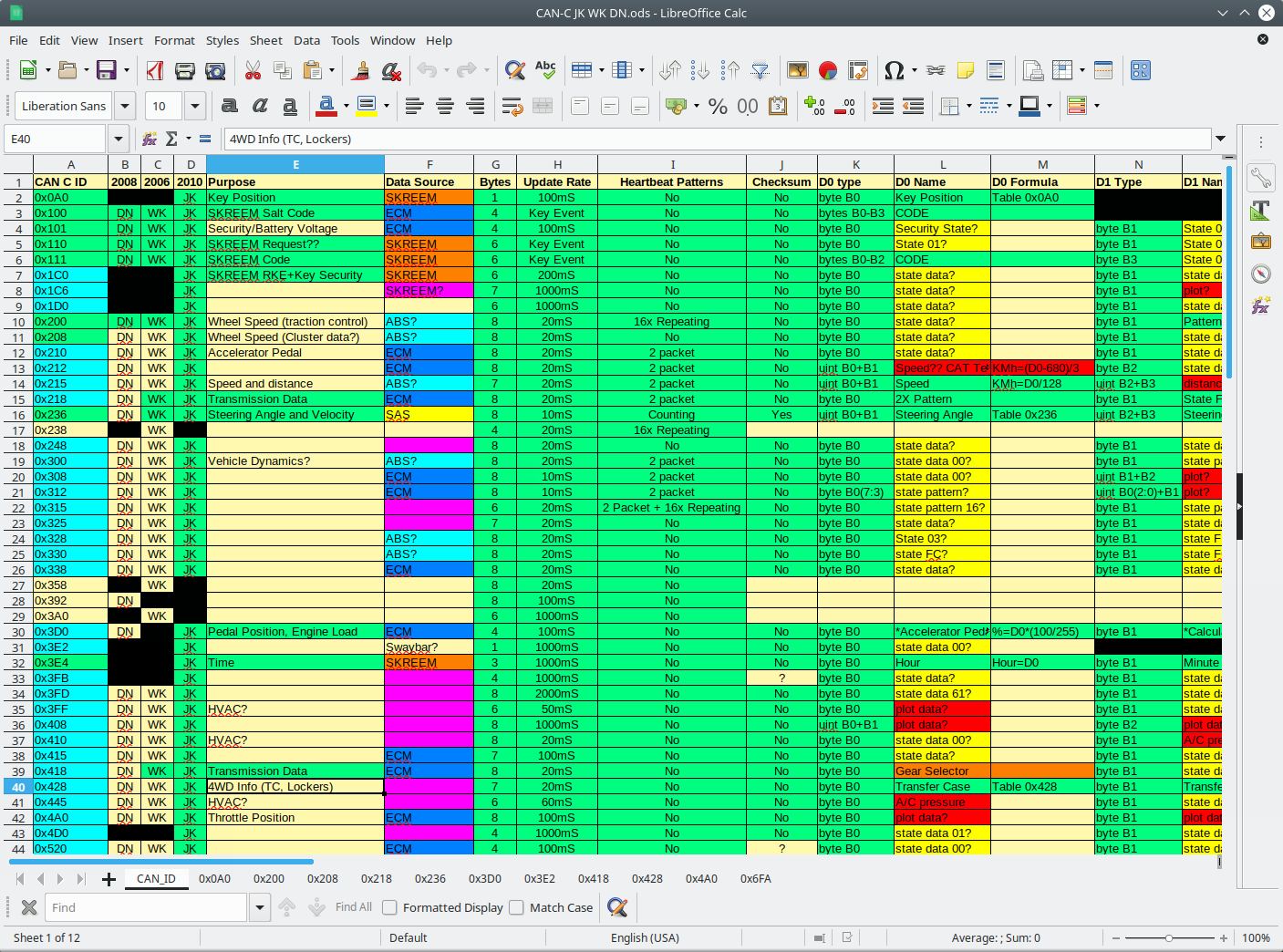The height and width of the screenshot is (952, 1283).
Task: Close the Find toolbar
Action: point(29,907)
